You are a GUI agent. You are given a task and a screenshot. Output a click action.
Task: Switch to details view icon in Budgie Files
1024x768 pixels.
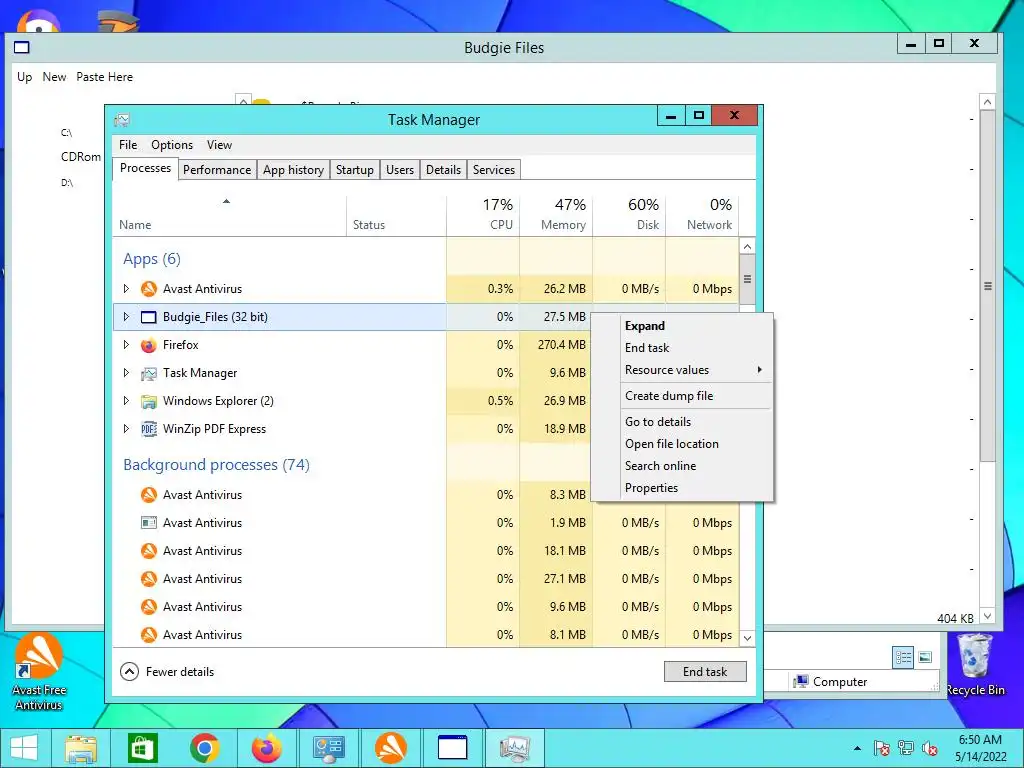click(x=903, y=657)
